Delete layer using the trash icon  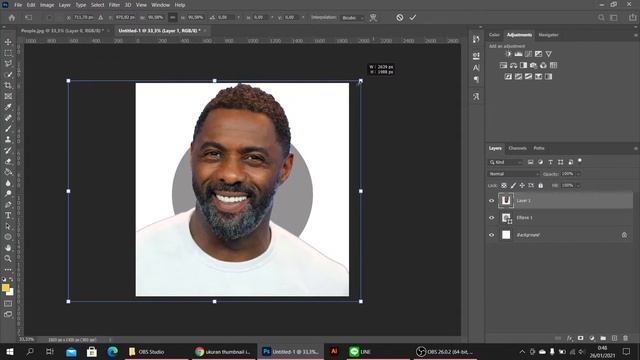coord(626,338)
